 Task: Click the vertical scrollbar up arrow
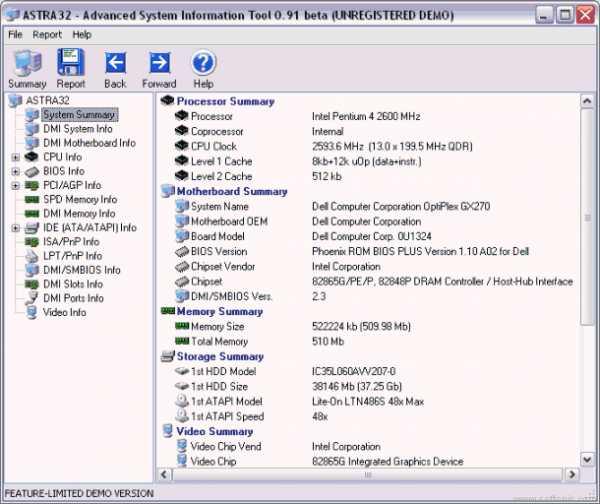(587, 101)
